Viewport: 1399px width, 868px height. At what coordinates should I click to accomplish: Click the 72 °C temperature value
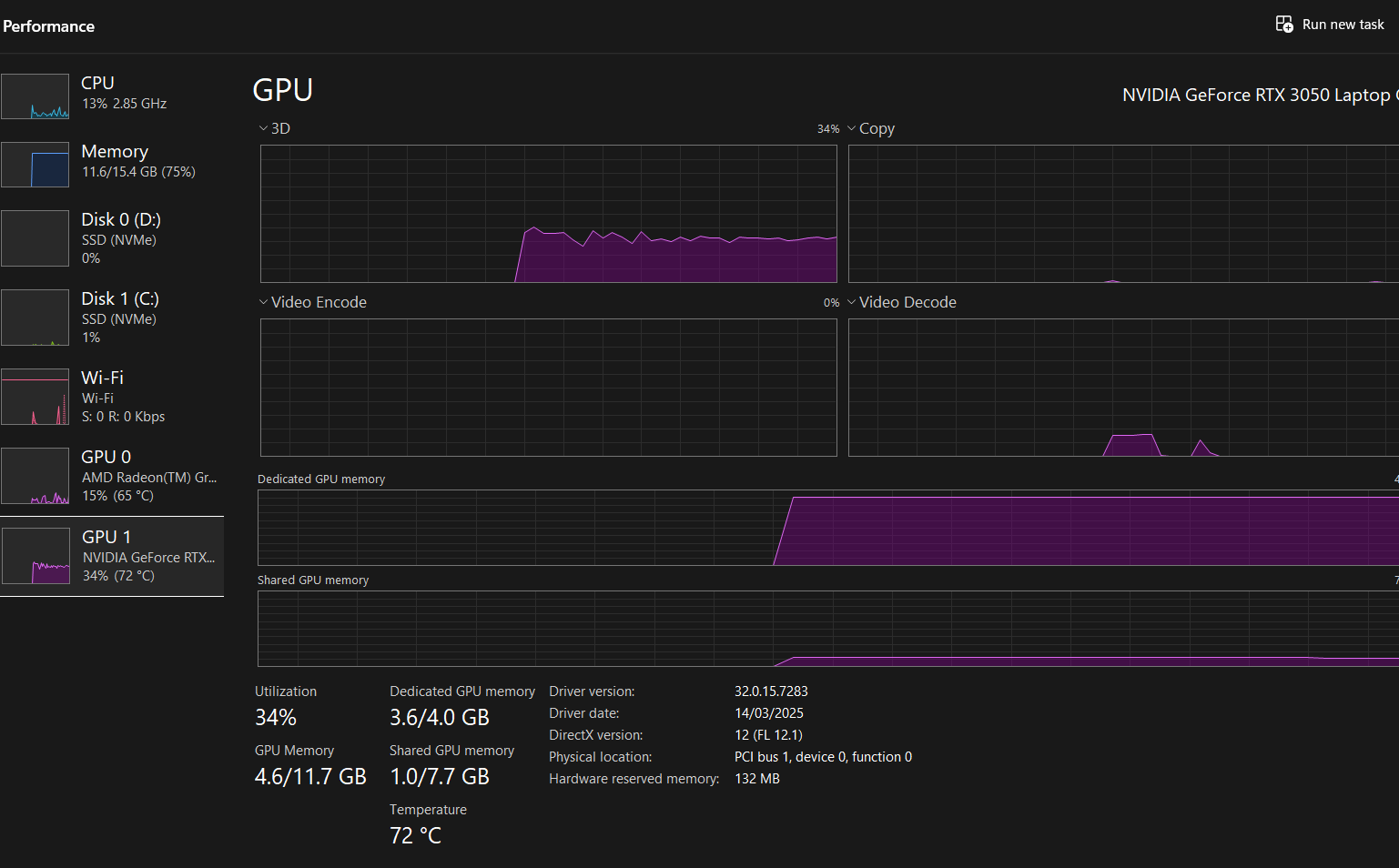pos(415,836)
